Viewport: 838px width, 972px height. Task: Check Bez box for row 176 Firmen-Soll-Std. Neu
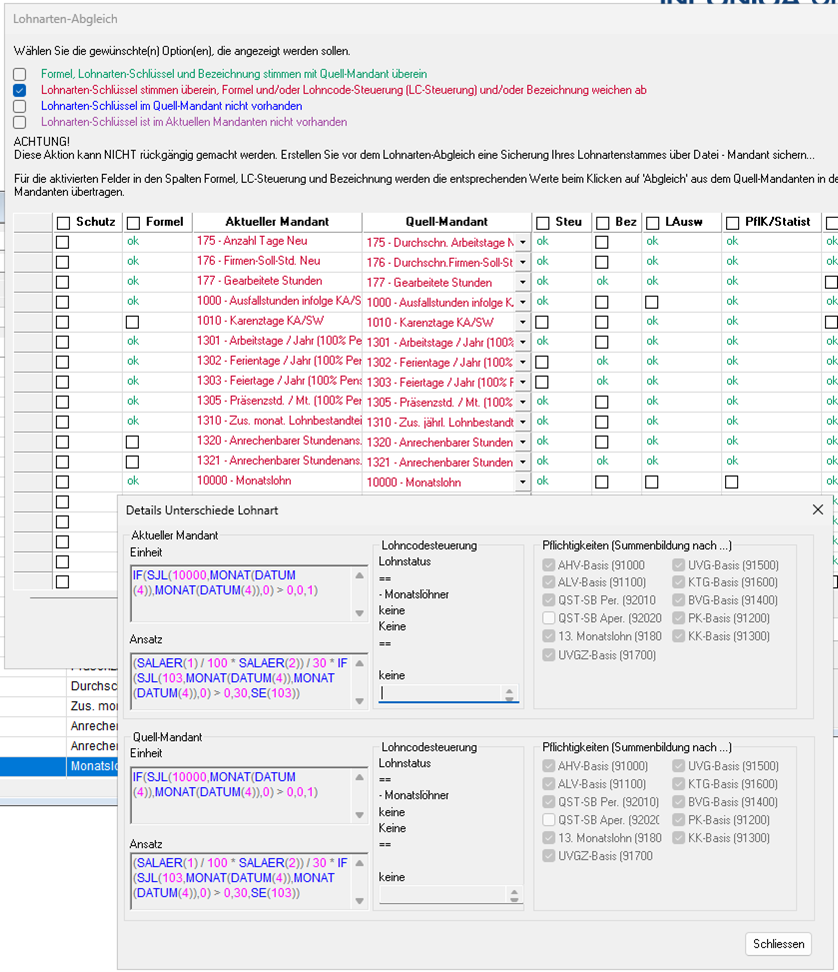602,262
